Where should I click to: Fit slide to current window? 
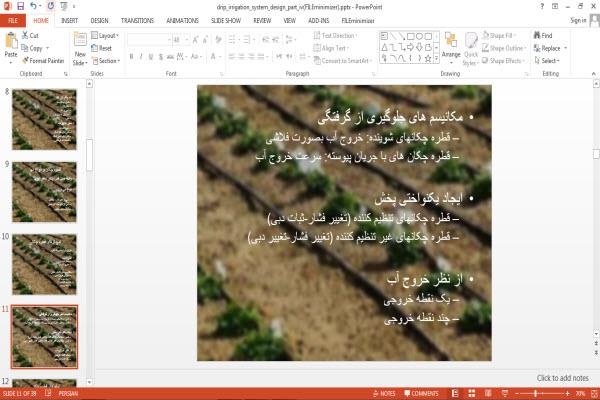[595, 393]
